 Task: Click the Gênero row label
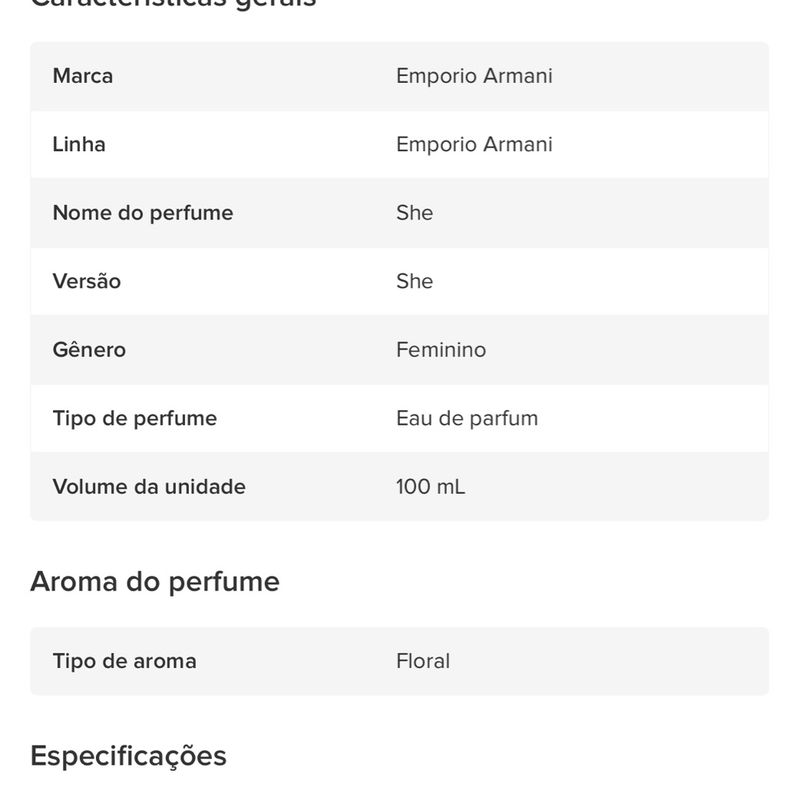point(89,350)
